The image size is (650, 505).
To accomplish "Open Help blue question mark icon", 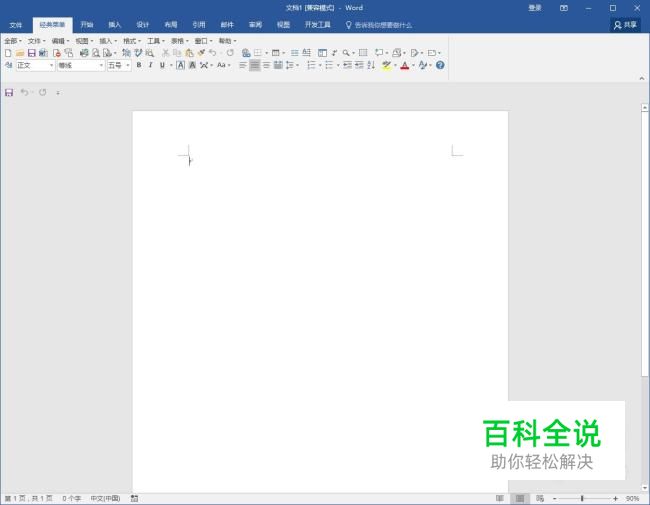I will coord(440,65).
